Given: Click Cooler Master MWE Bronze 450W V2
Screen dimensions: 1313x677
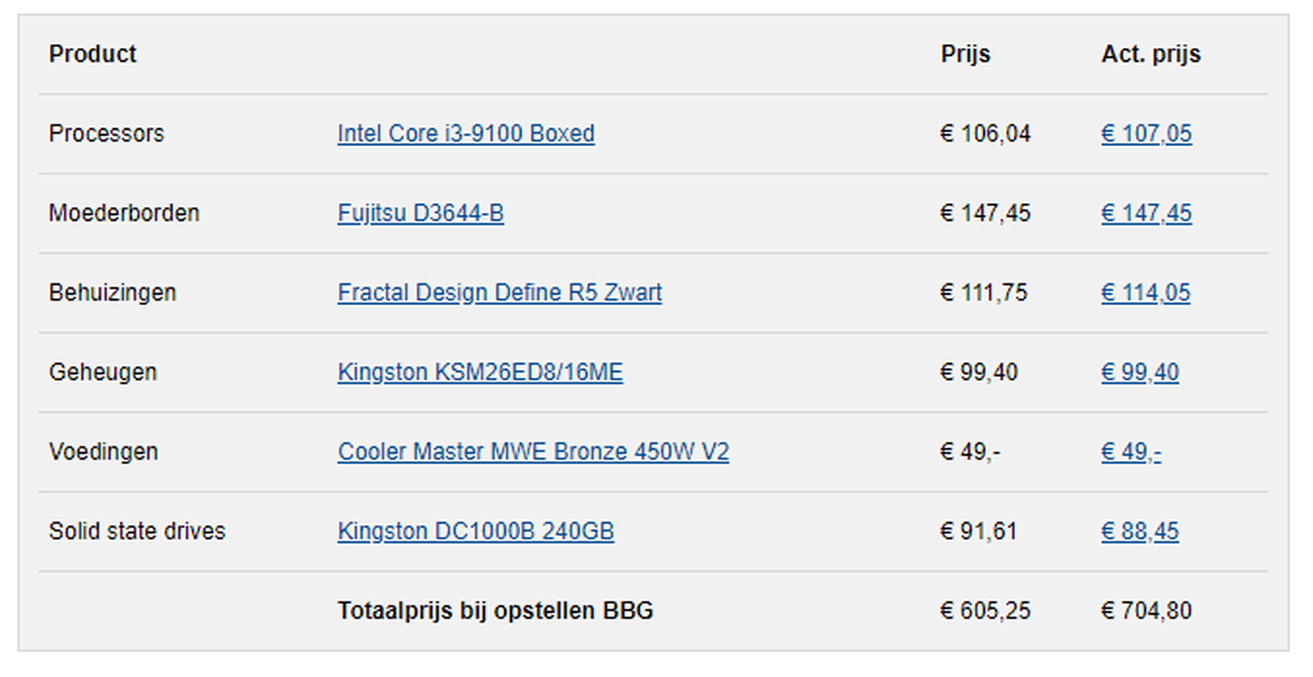Looking at the screenshot, I should (x=533, y=452).
